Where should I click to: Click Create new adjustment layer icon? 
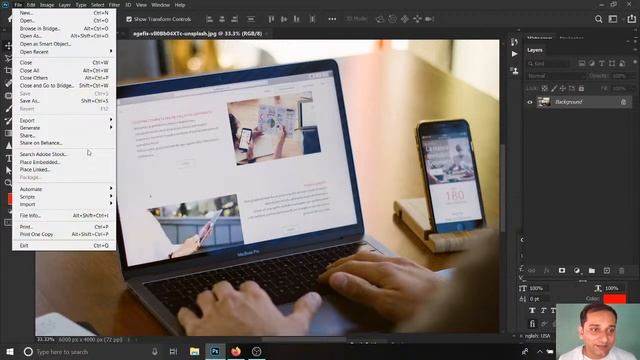(577, 270)
